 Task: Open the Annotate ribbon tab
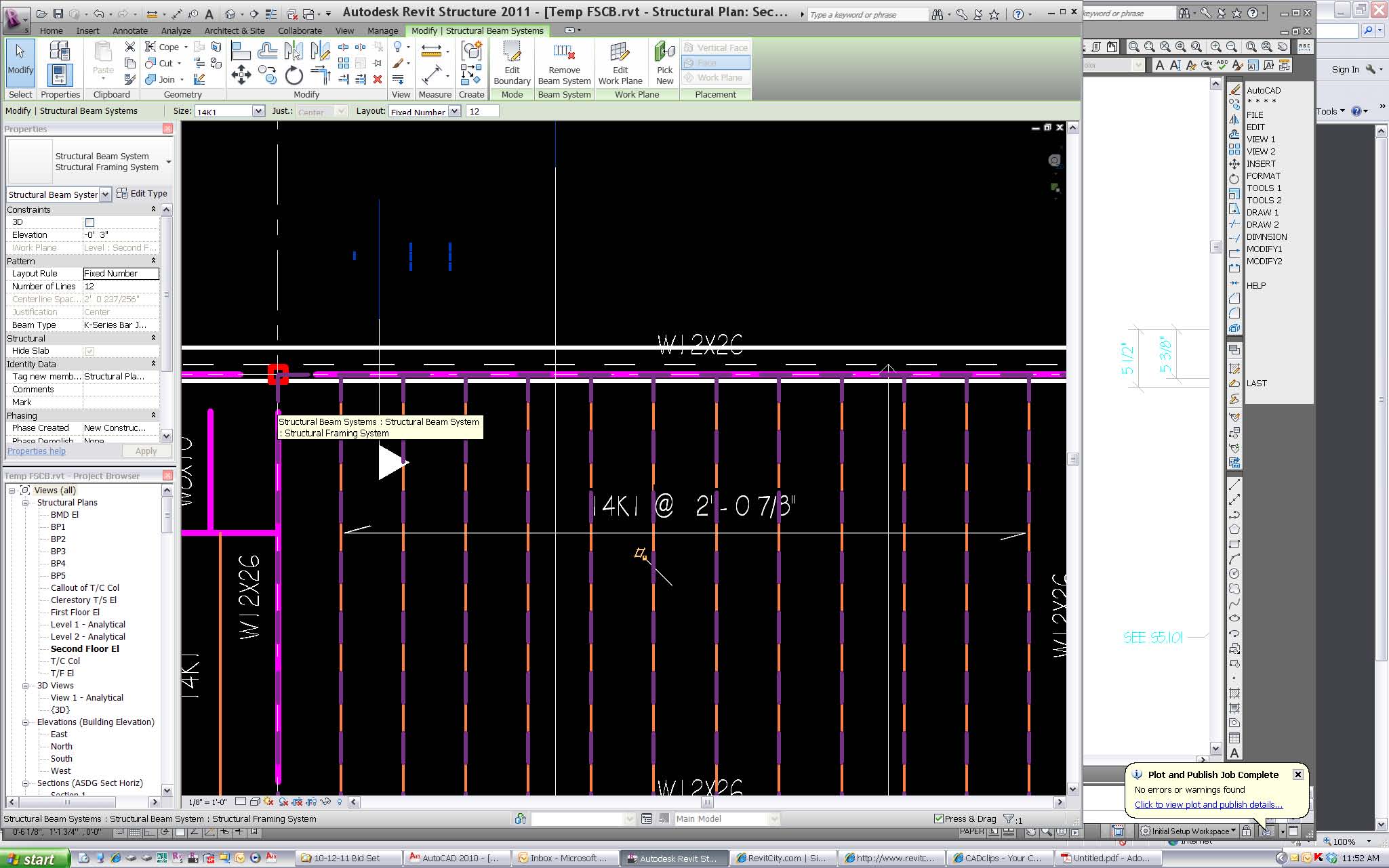(x=129, y=30)
